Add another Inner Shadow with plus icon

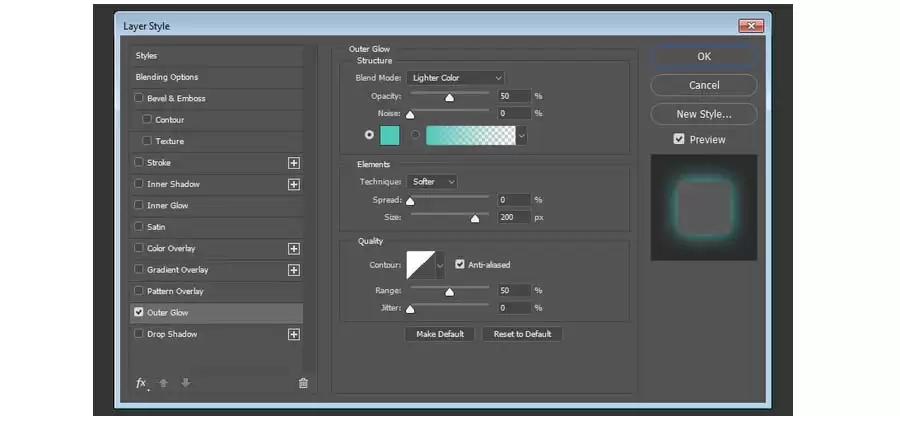[294, 184]
